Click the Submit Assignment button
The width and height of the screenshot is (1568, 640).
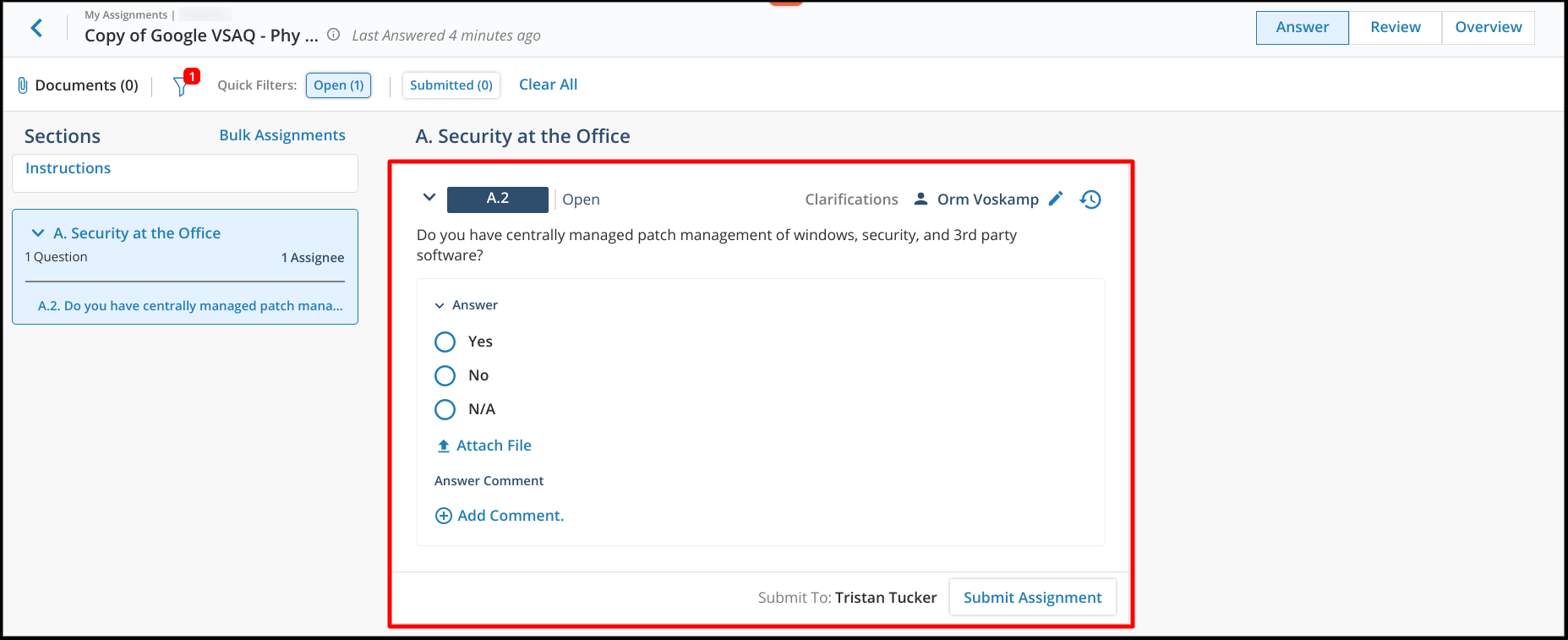tap(1033, 598)
